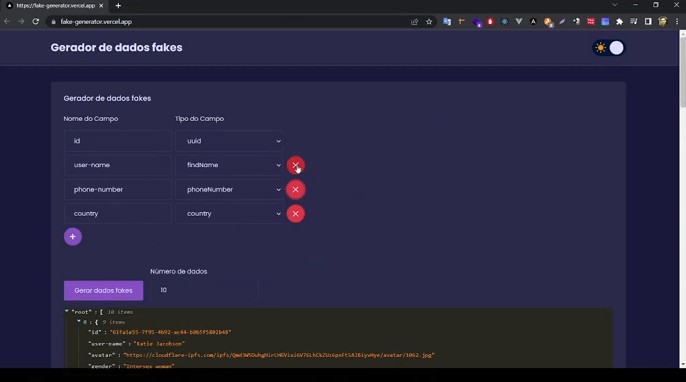Open the Extensions puzzle menu
This screenshot has width=686, height=382.
(x=620, y=21)
